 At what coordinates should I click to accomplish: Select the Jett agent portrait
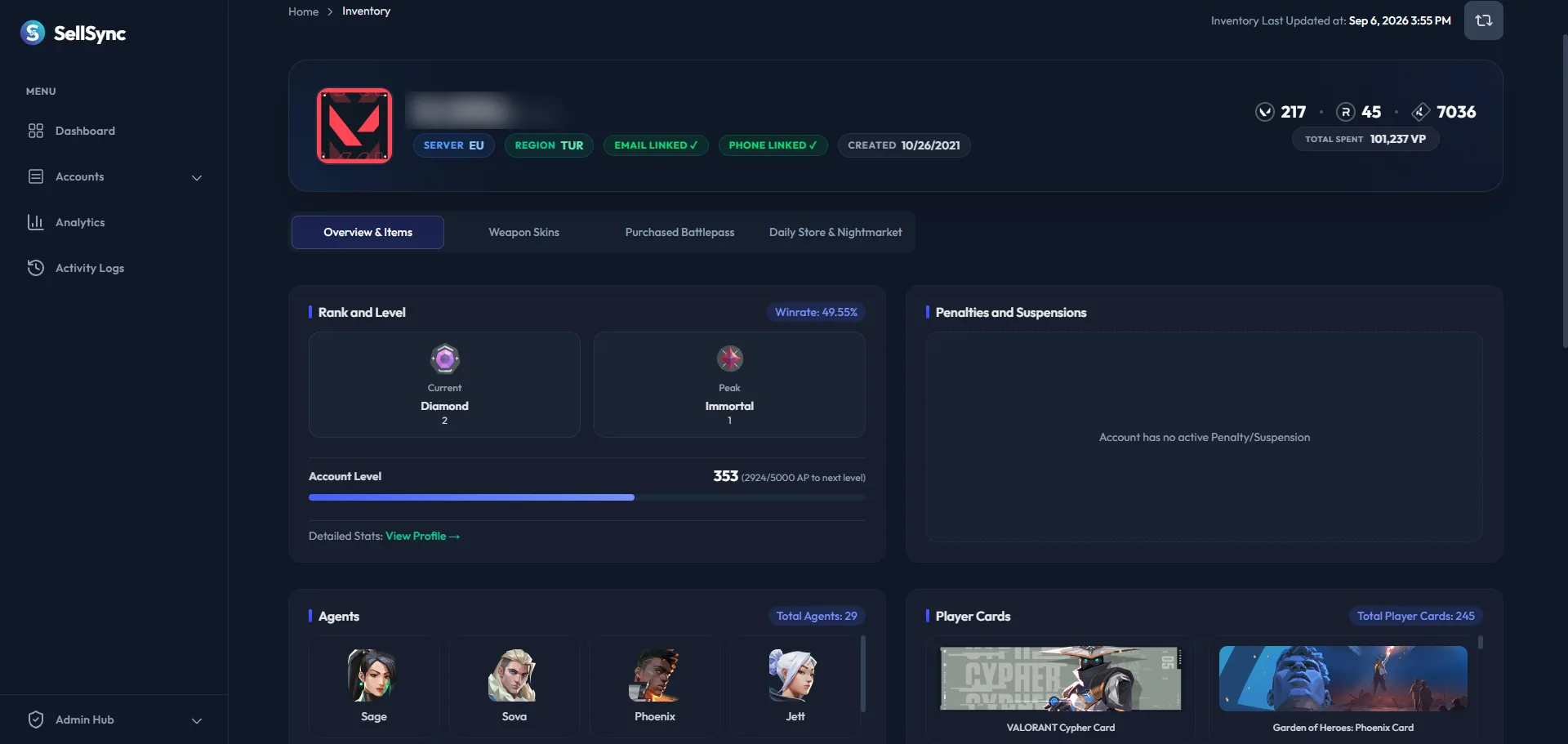click(795, 676)
